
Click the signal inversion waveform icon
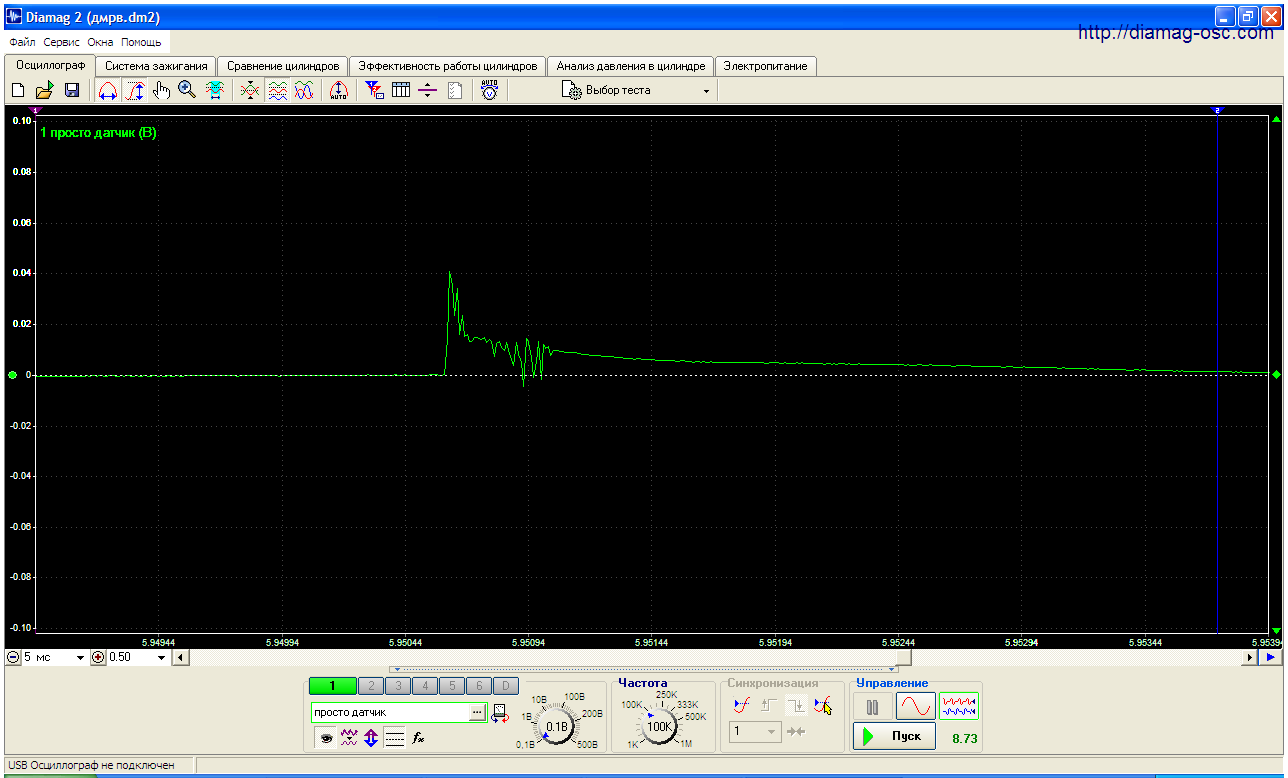click(x=349, y=738)
